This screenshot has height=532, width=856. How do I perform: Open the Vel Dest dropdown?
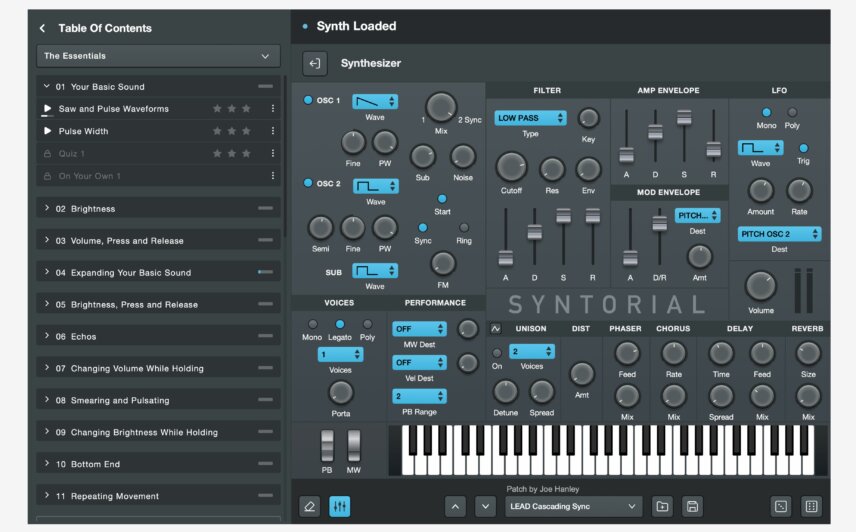419,362
